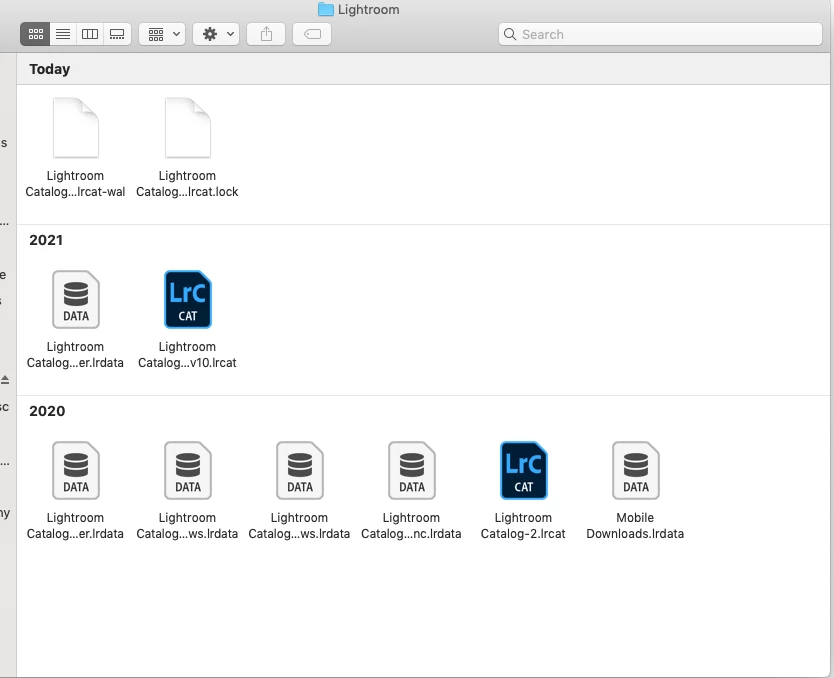834x678 pixels.
Task: Click the file name Catalog...lrcat-wal
Action: (76, 183)
